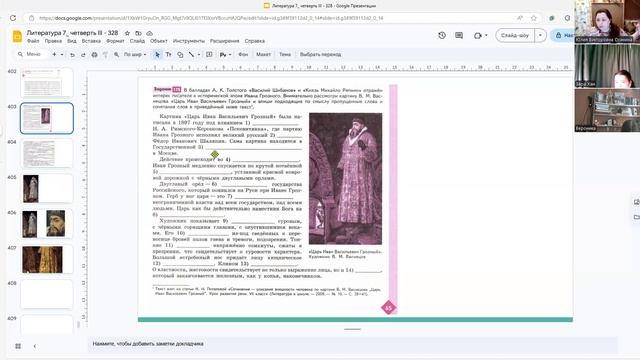
Task: Click the Макет layout button
Action: (263, 54)
